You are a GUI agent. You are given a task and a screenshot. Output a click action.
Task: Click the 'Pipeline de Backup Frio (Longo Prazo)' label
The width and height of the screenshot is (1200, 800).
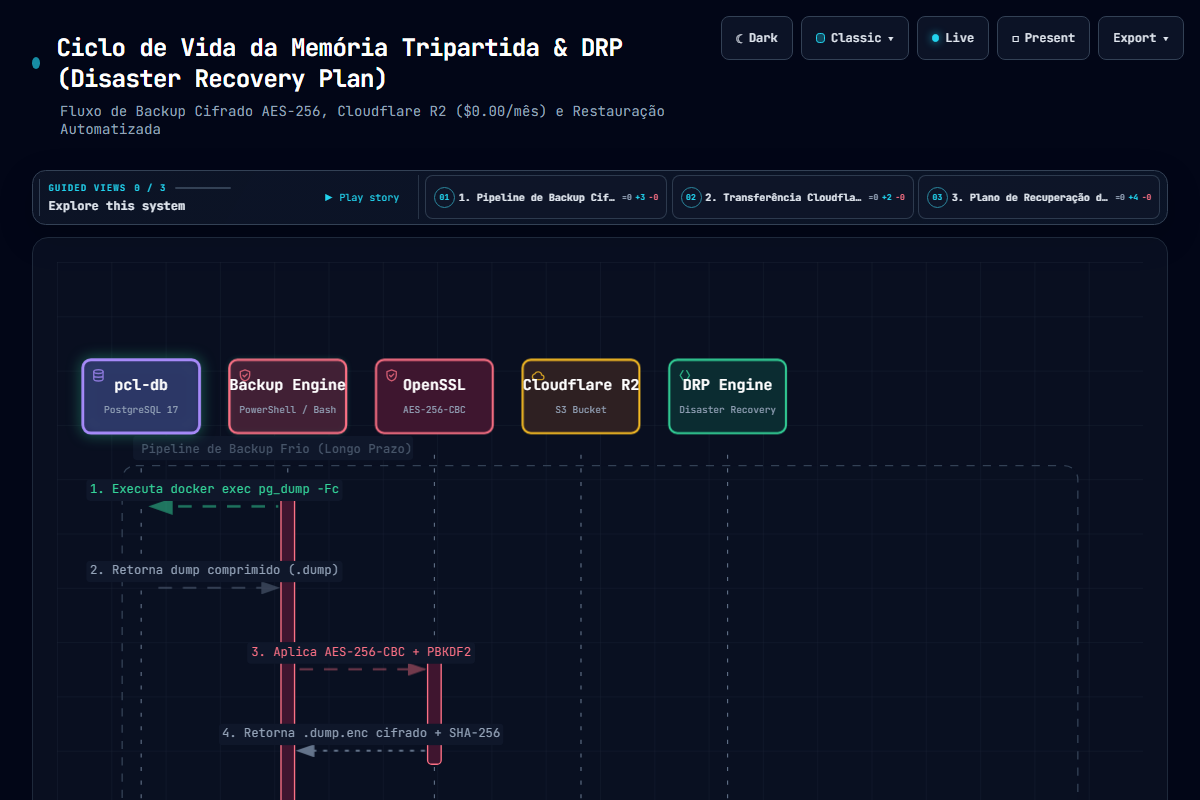[276, 449]
